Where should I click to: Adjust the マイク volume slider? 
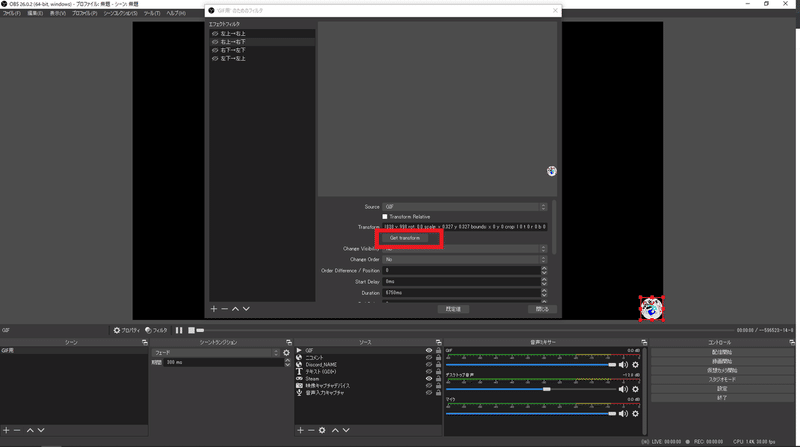531,414
